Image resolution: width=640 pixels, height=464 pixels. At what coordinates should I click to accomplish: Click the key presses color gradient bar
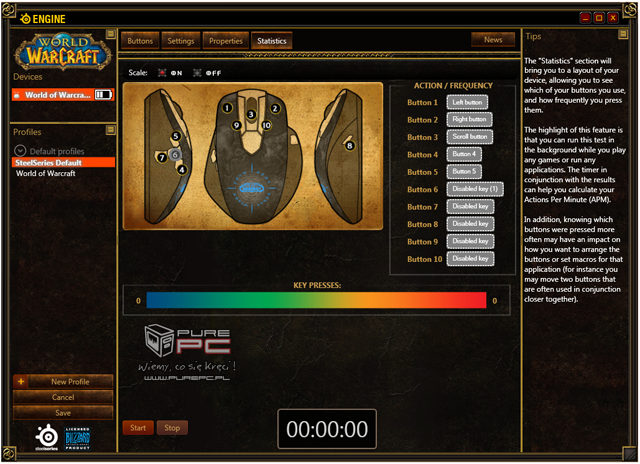(316, 300)
